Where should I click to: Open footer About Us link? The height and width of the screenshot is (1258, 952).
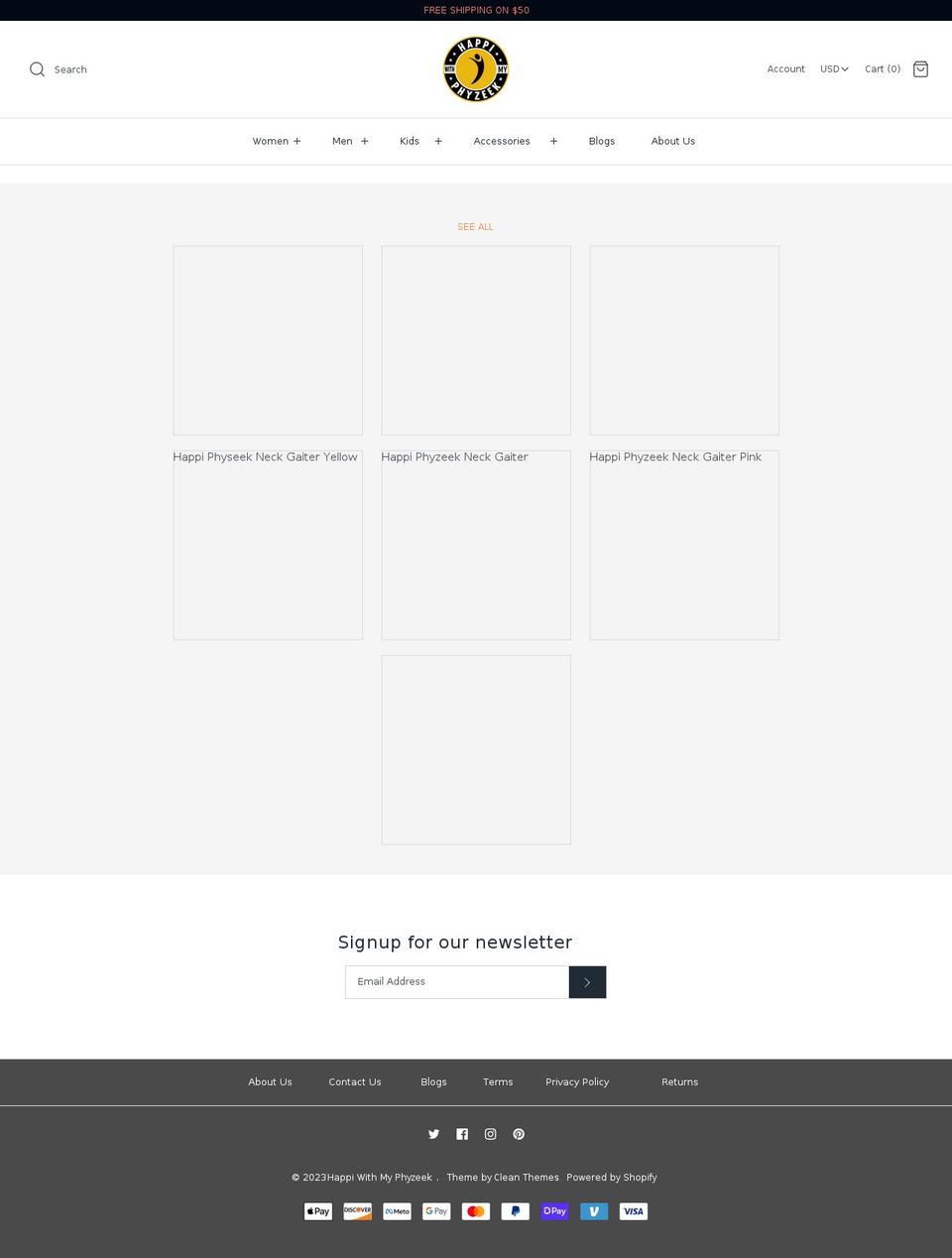(x=270, y=1082)
